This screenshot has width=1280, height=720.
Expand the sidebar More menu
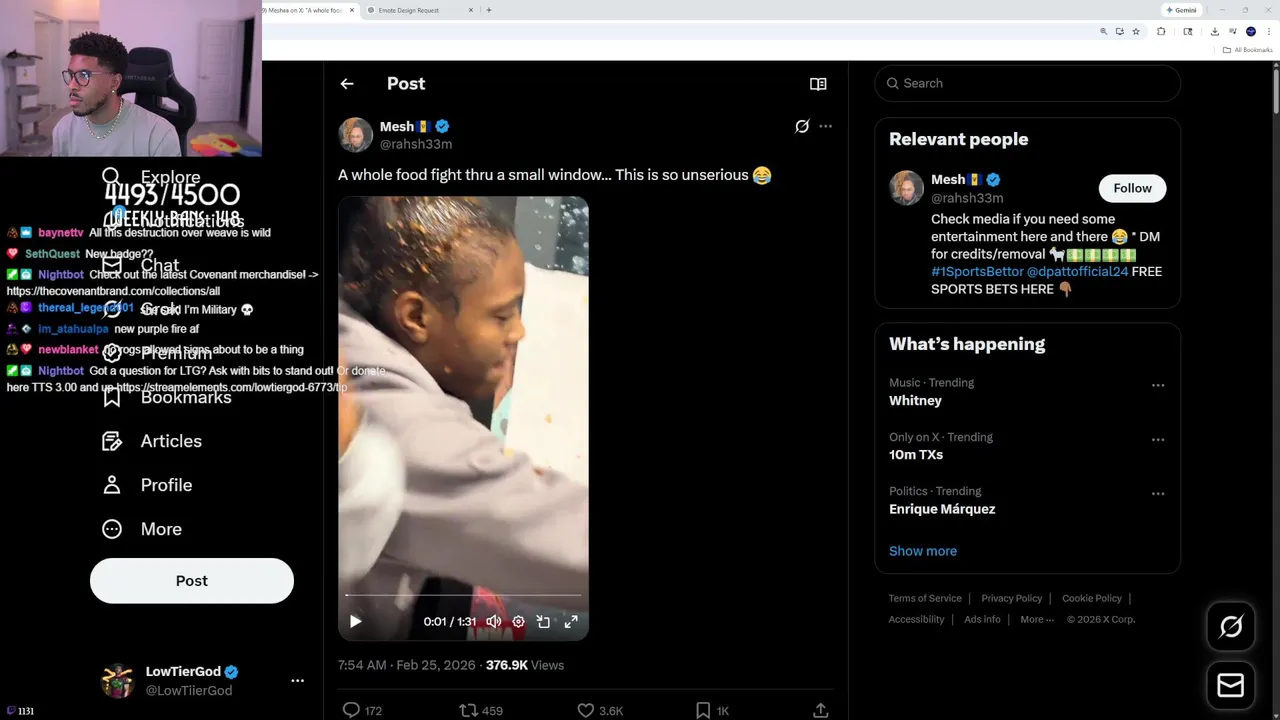click(142, 529)
